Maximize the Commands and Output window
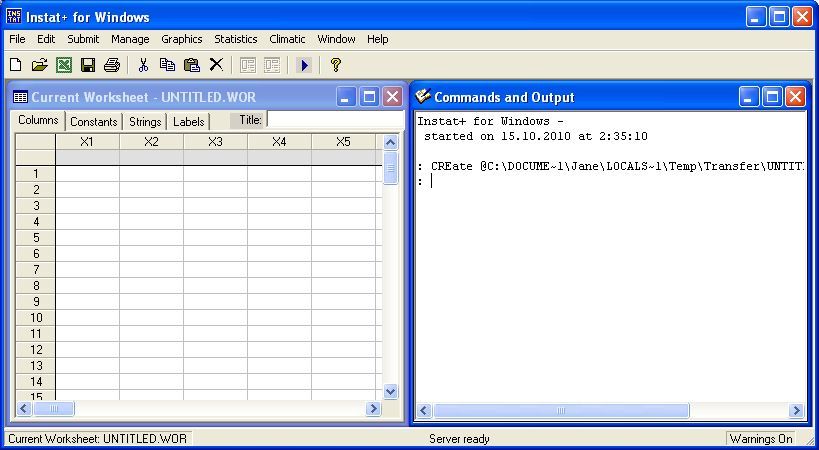 pos(772,97)
